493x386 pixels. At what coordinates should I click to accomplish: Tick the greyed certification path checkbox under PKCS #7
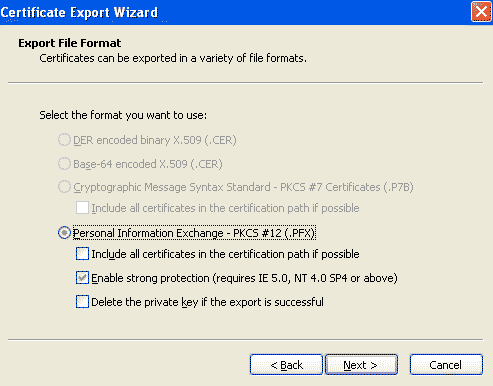coord(82,208)
